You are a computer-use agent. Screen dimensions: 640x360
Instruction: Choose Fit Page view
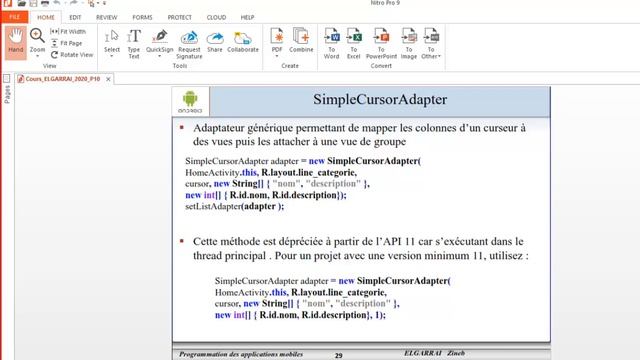point(67,43)
